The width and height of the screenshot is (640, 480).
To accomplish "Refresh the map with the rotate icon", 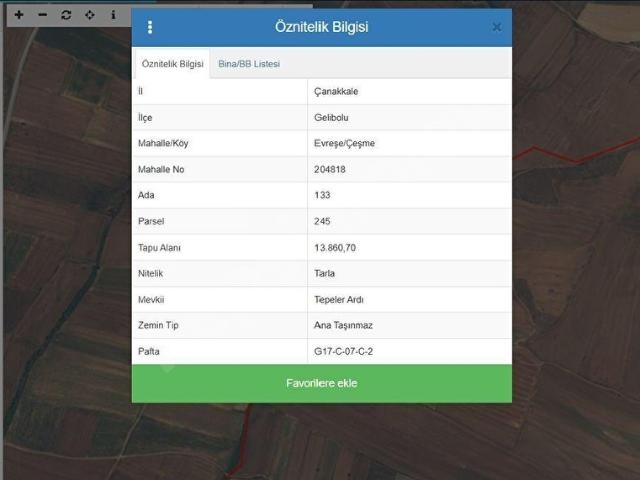I will pyautogui.click(x=66, y=15).
